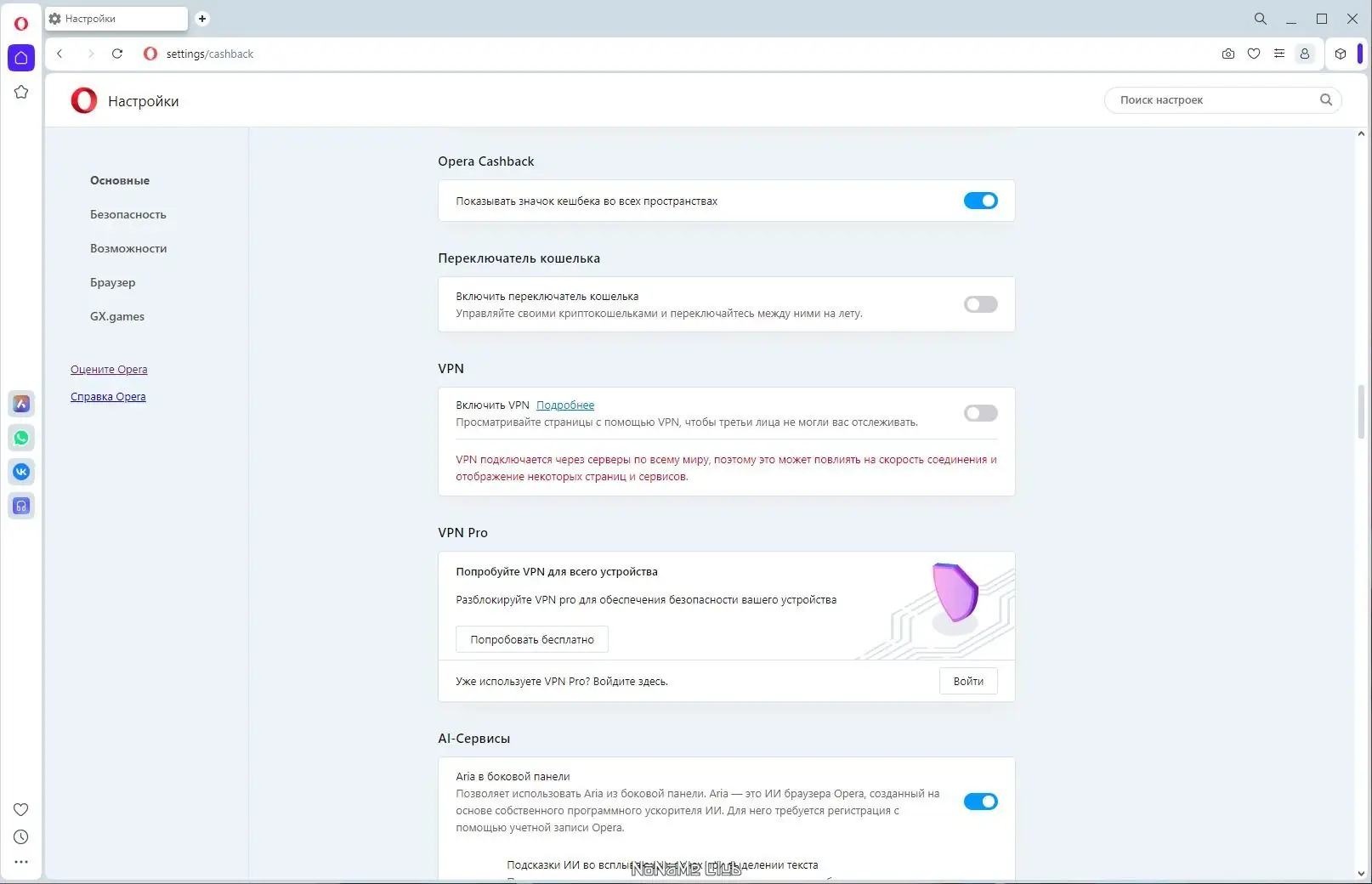Screen dimensions: 1372x884
Task: Reload the settings page
Action: [117, 54]
